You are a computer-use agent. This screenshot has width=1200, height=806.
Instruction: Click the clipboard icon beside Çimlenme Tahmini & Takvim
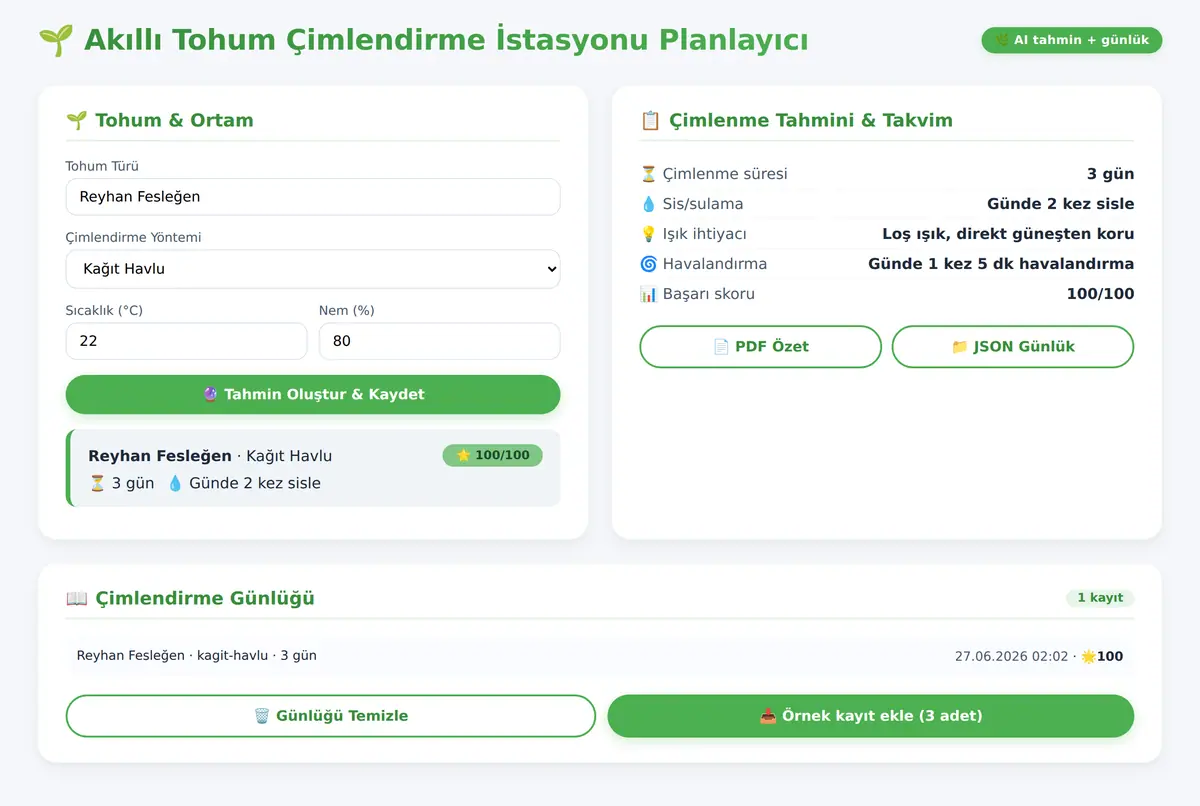point(650,120)
